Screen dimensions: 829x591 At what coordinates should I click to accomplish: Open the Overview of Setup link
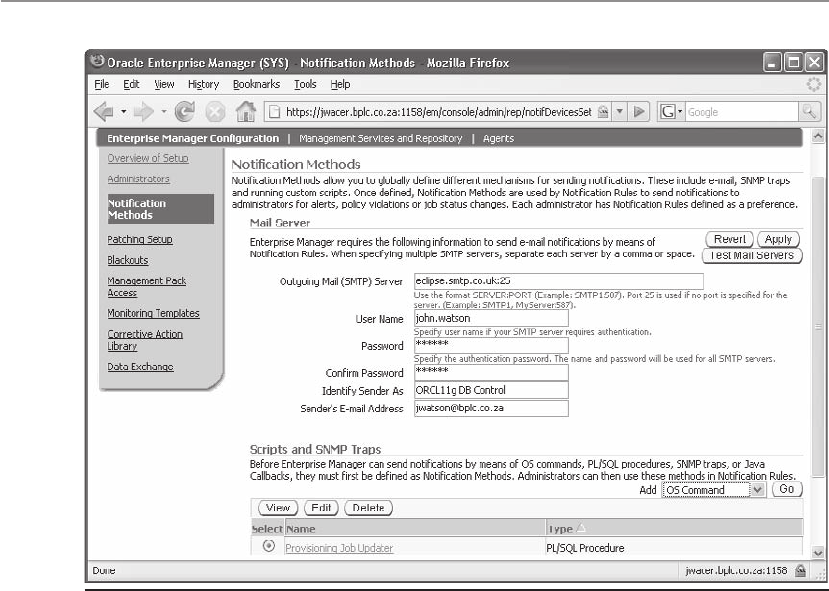tap(148, 158)
